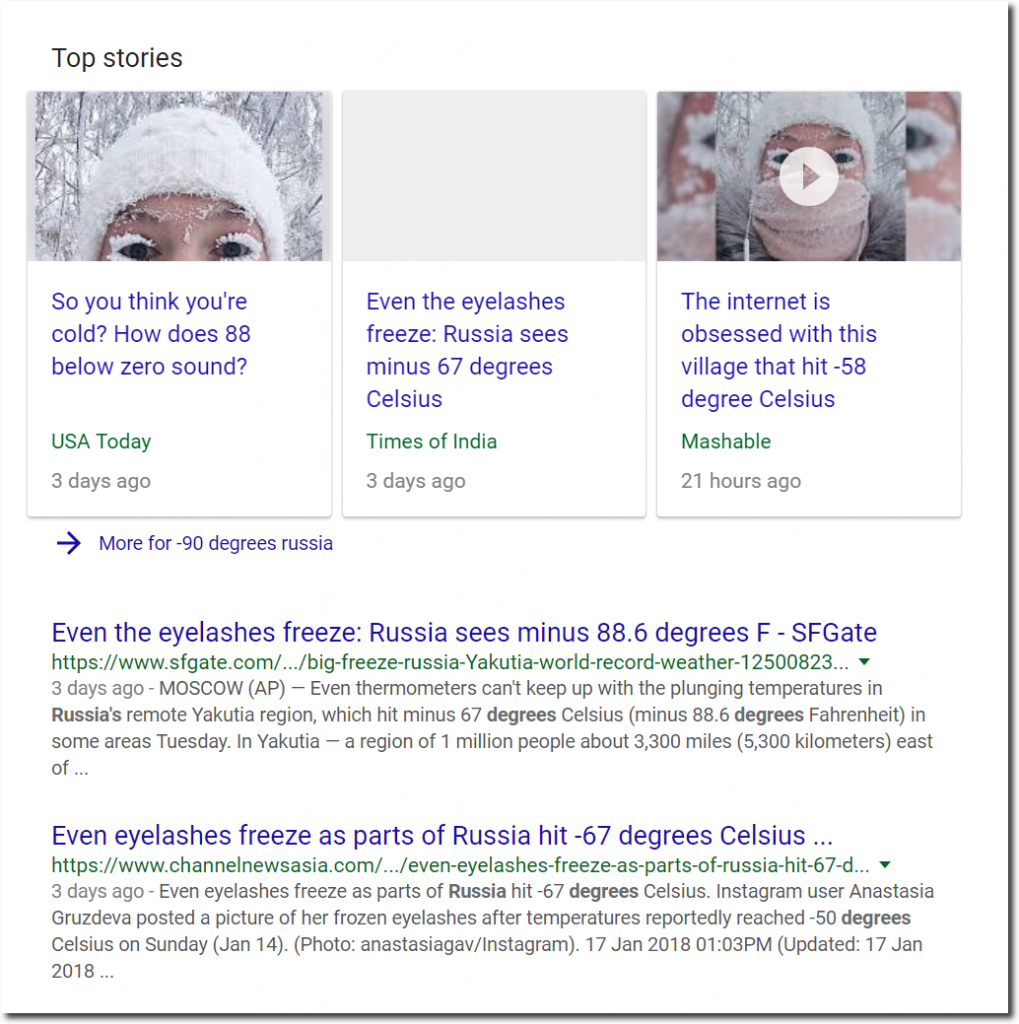Expand dropdown arrow next to channelnewsasia.com URL
The height and width of the screenshot is (1024, 1019).
point(885,865)
